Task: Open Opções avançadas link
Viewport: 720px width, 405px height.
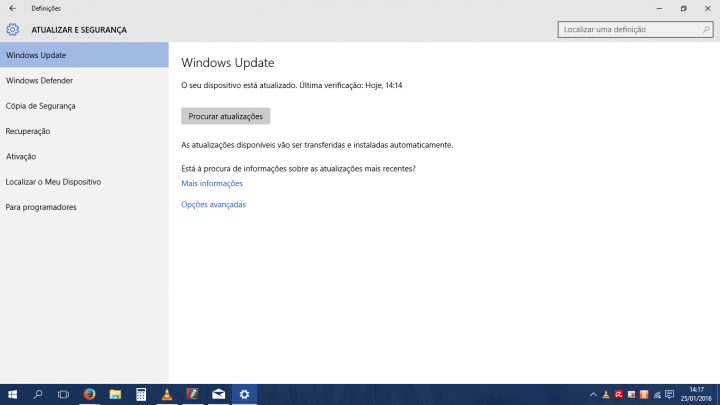Action: coord(214,204)
